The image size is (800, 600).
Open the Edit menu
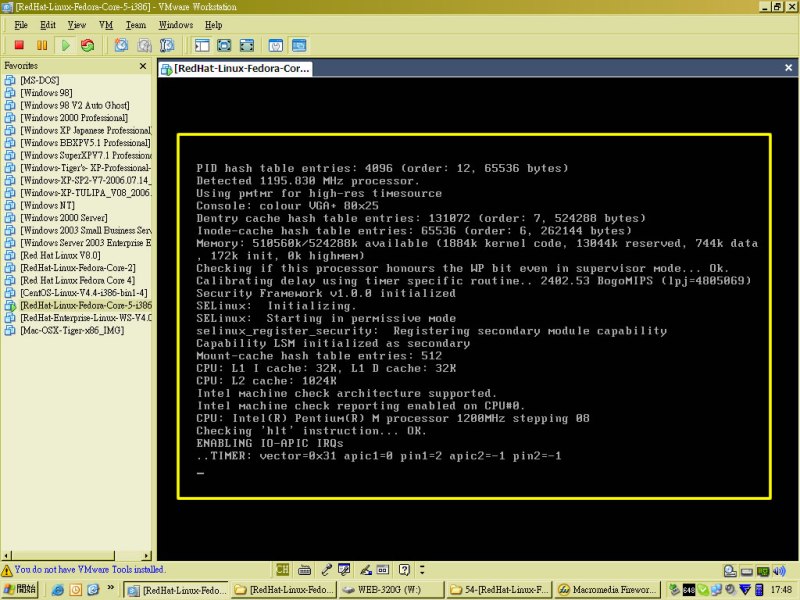coord(48,25)
